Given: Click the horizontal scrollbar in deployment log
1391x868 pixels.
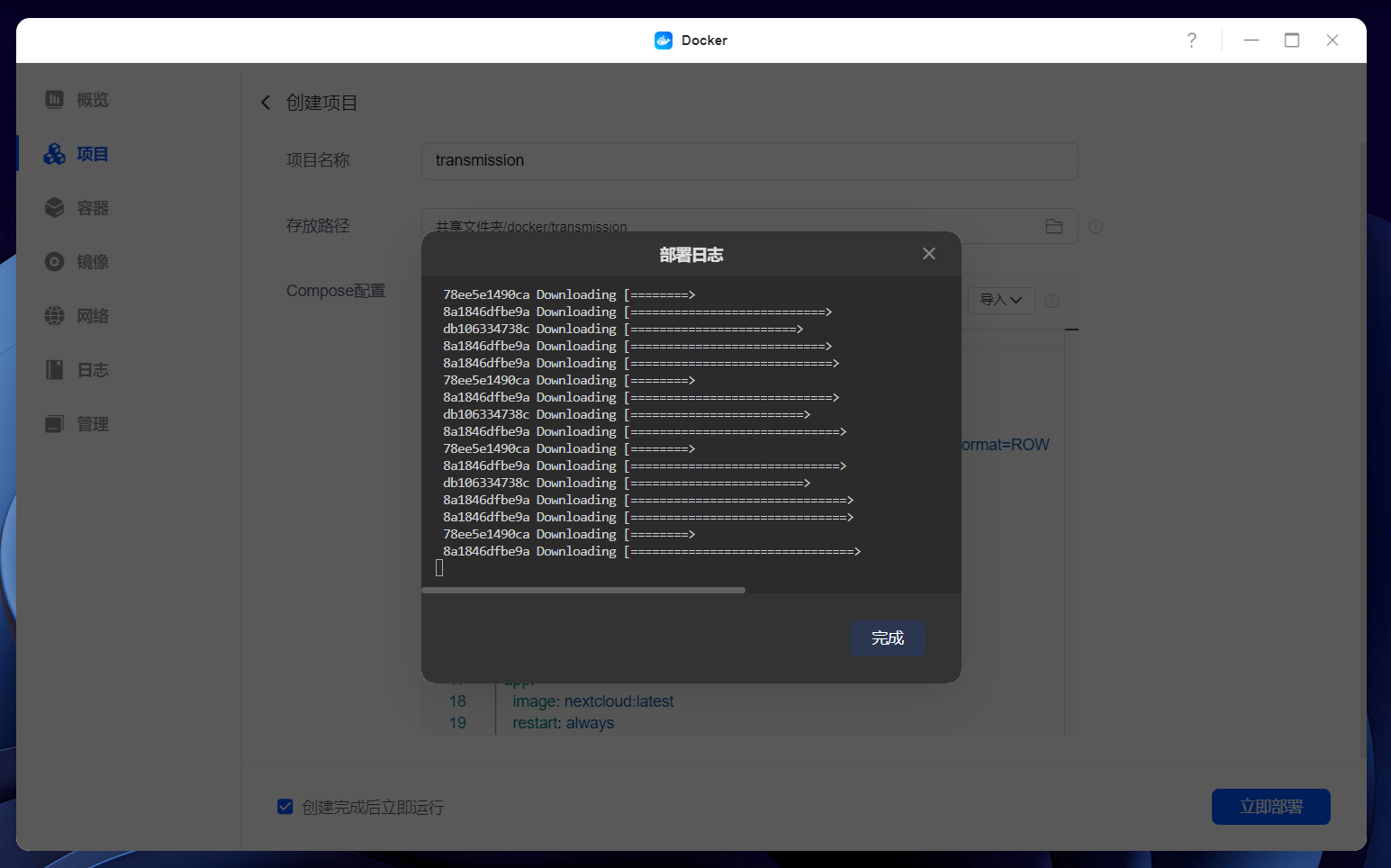Looking at the screenshot, I should (583, 591).
